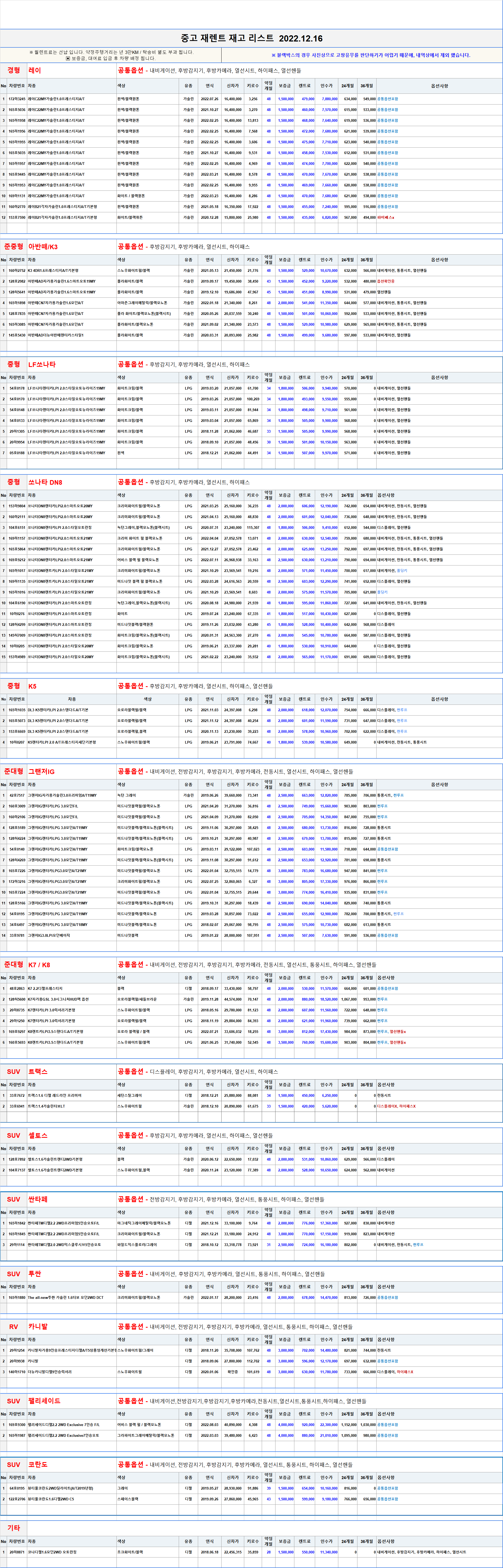Click plate number 172허3245 in the 레이 table
The width and height of the screenshot is (503, 1568).
[x=17, y=99]
